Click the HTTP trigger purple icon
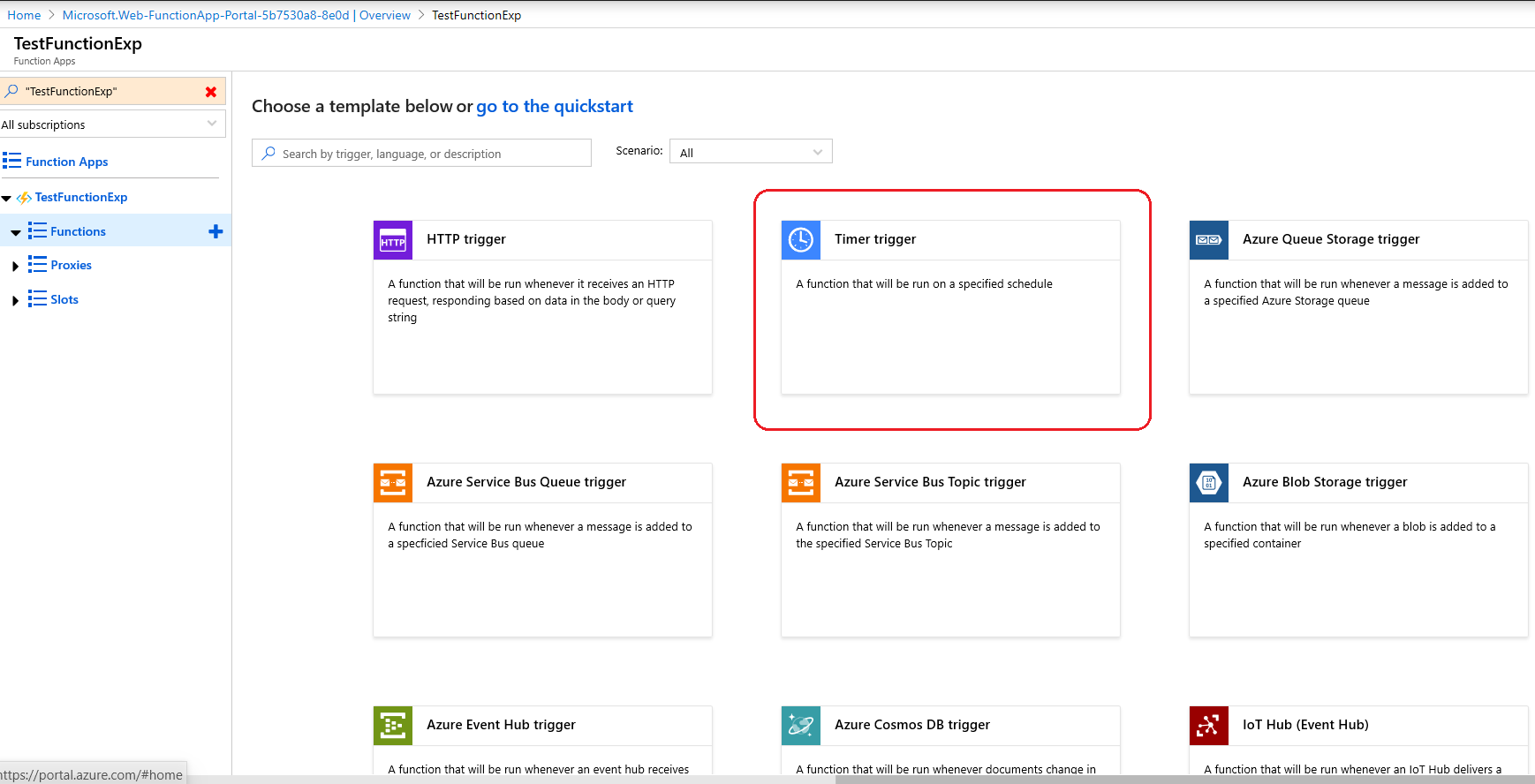The width and height of the screenshot is (1535, 784). coord(393,240)
